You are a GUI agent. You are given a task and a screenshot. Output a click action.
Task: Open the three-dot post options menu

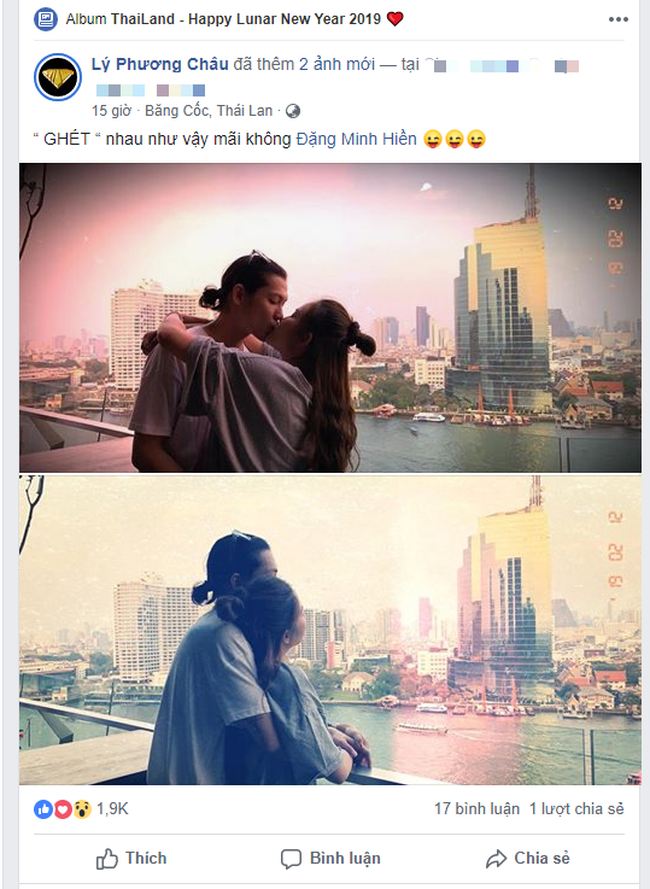coord(618,19)
